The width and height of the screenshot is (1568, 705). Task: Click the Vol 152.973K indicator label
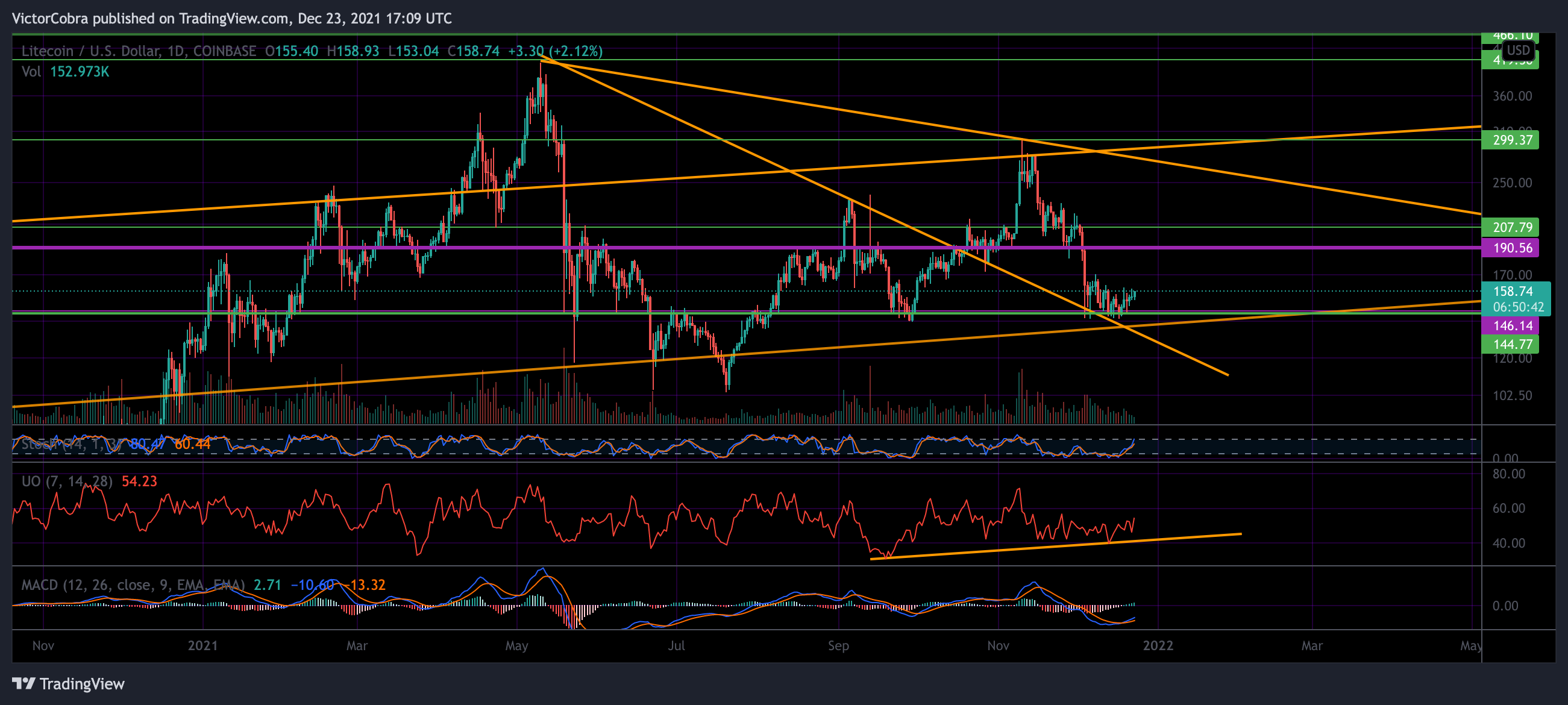65,72
